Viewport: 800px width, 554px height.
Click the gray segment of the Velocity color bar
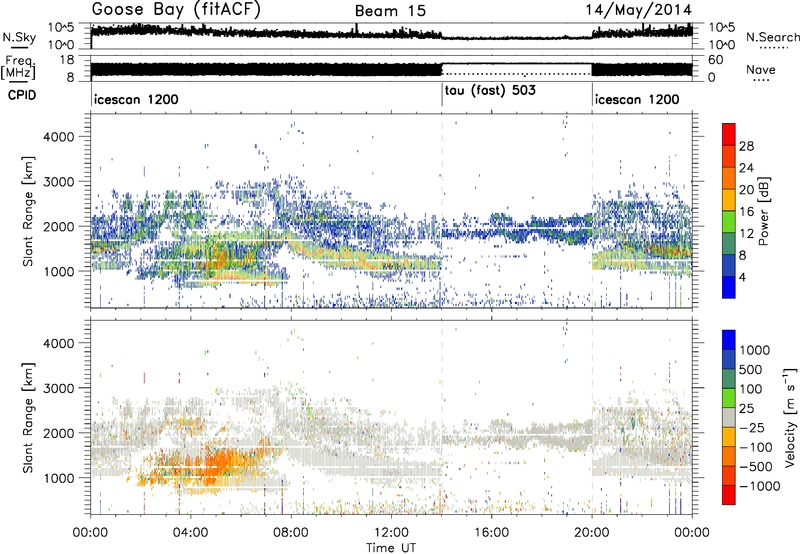[x=729, y=417]
